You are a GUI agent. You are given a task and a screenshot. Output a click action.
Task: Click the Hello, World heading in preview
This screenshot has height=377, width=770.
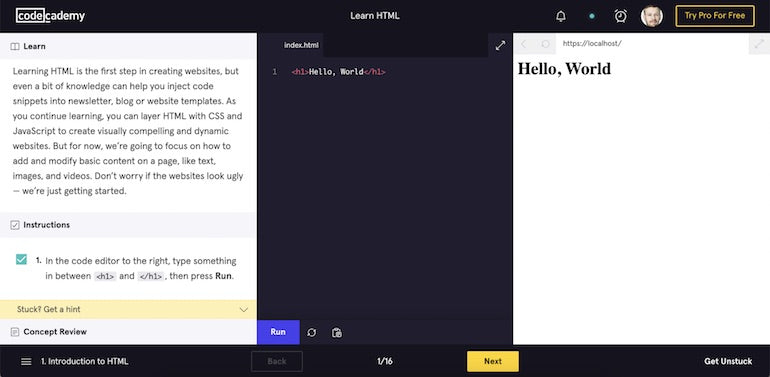(x=564, y=69)
